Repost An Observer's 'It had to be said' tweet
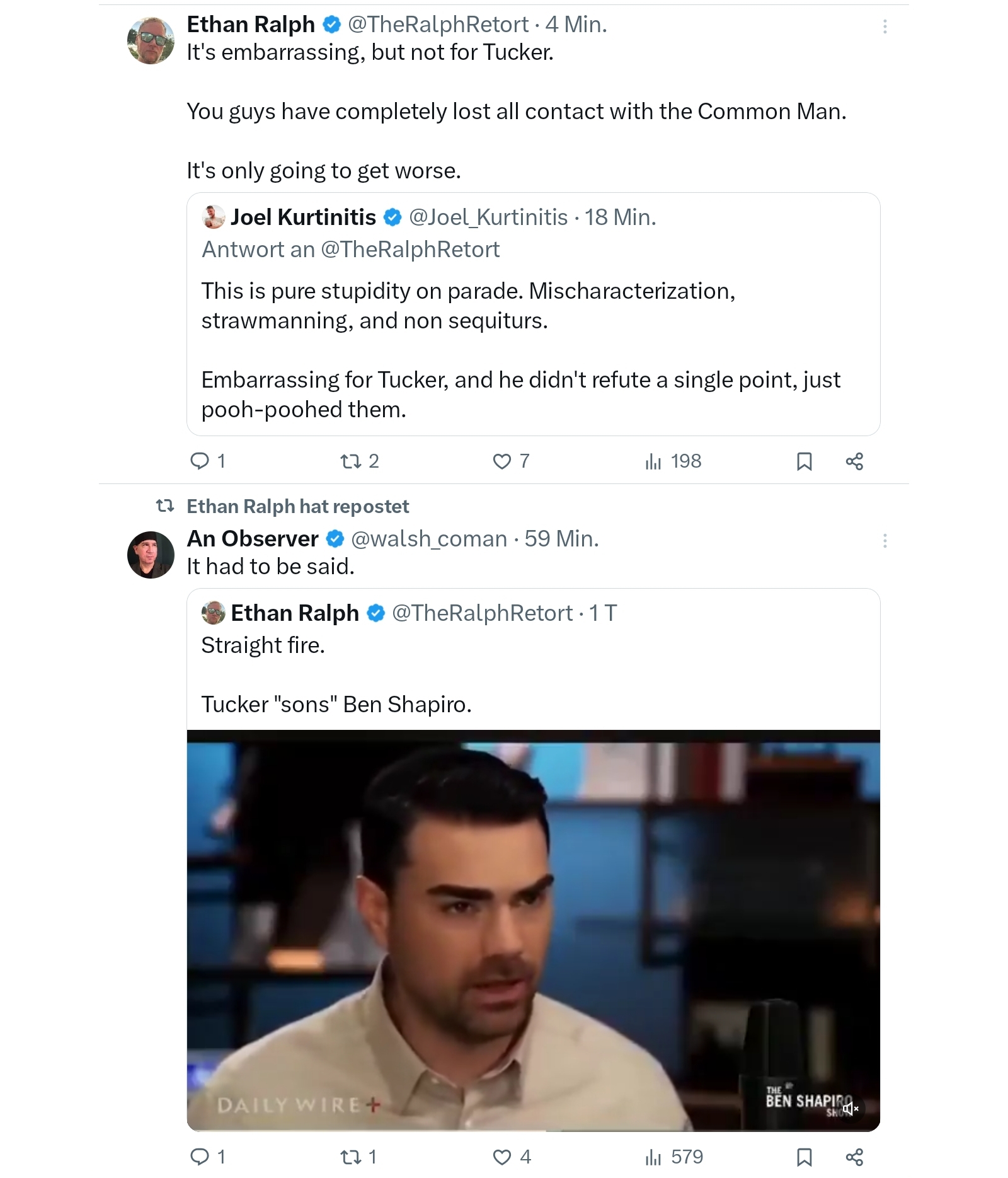The height and width of the screenshot is (1178, 1008). click(x=350, y=1157)
